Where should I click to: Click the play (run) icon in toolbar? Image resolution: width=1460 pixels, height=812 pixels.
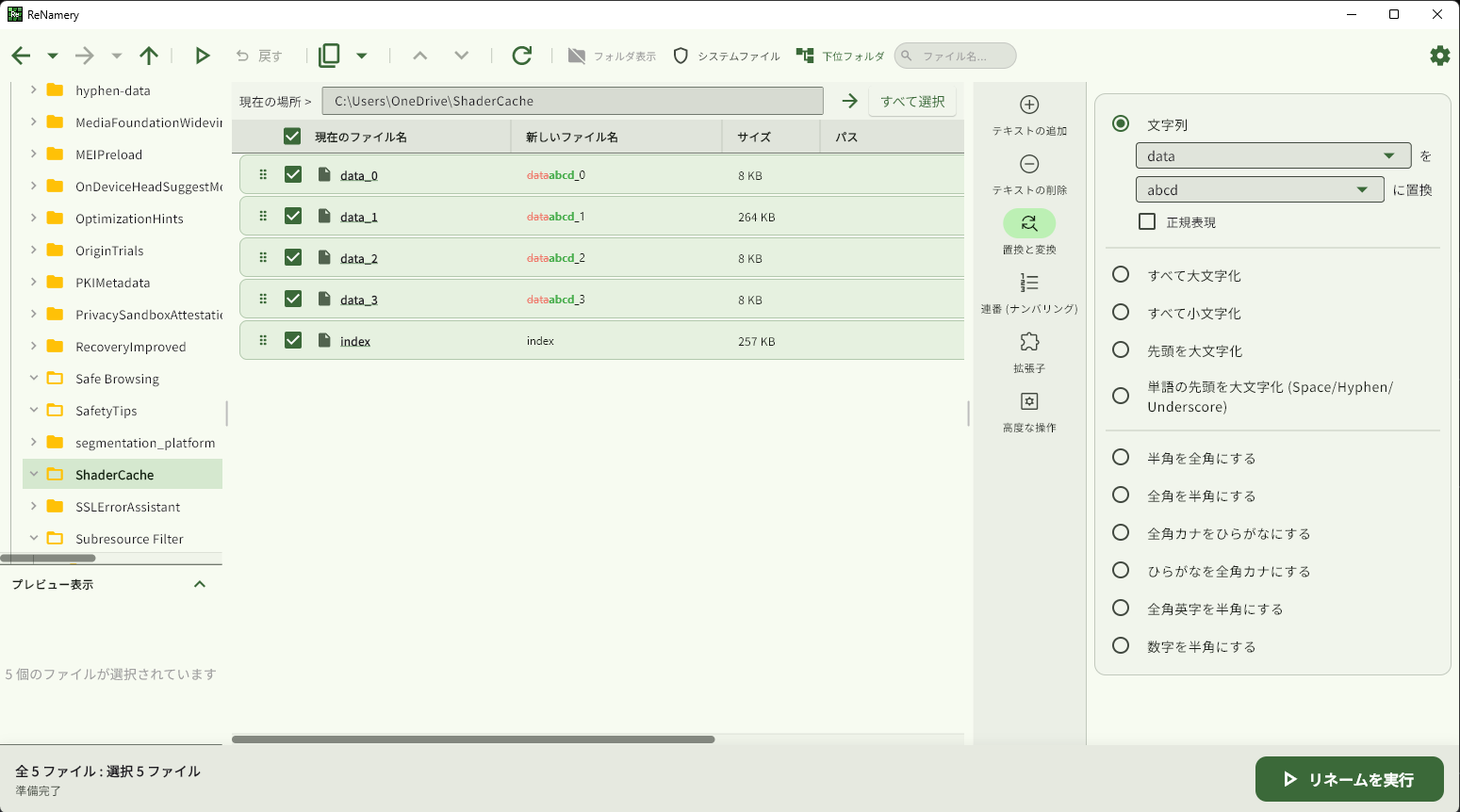coord(202,56)
